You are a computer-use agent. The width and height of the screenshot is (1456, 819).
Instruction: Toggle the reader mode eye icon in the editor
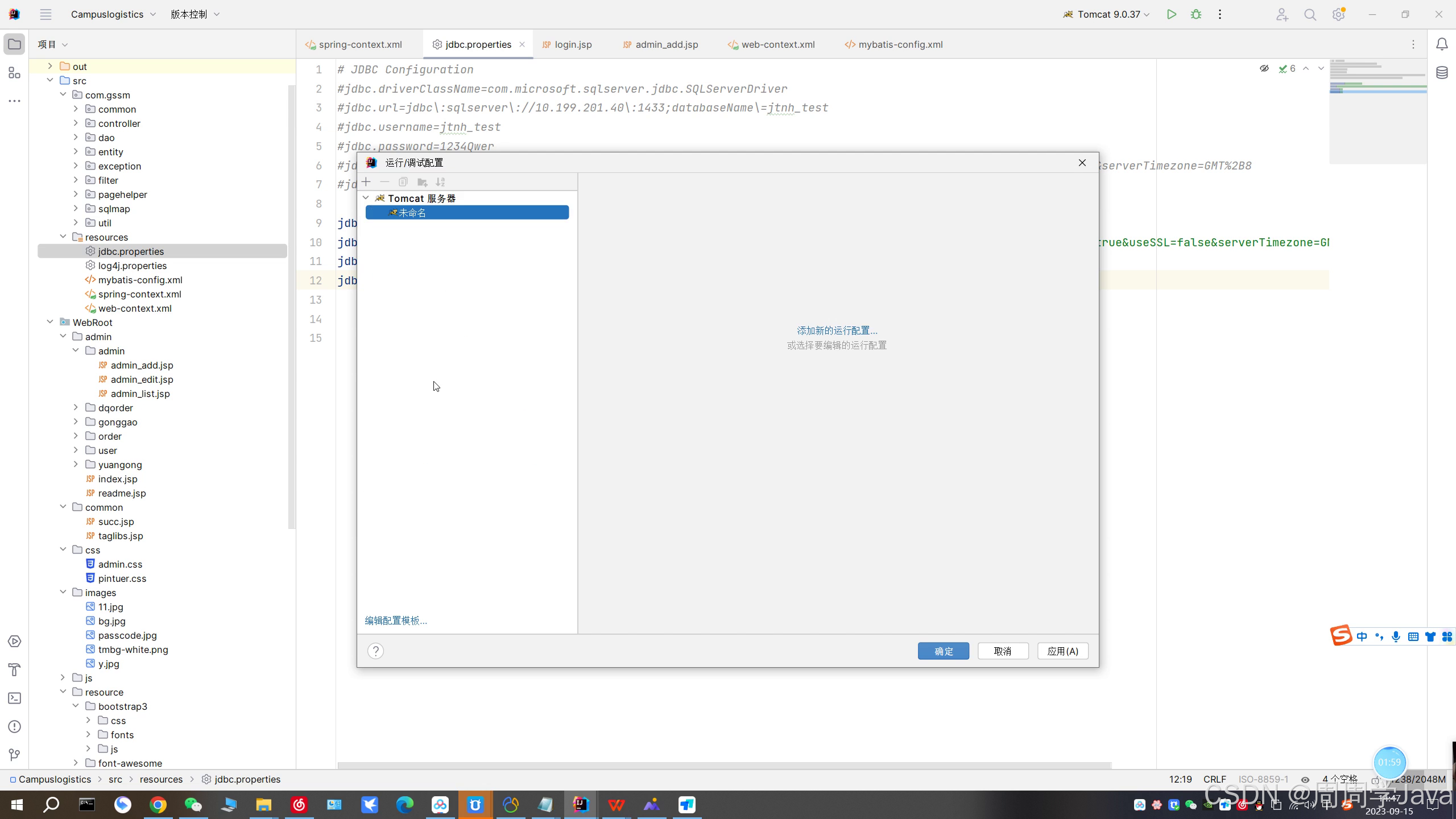(x=1264, y=69)
